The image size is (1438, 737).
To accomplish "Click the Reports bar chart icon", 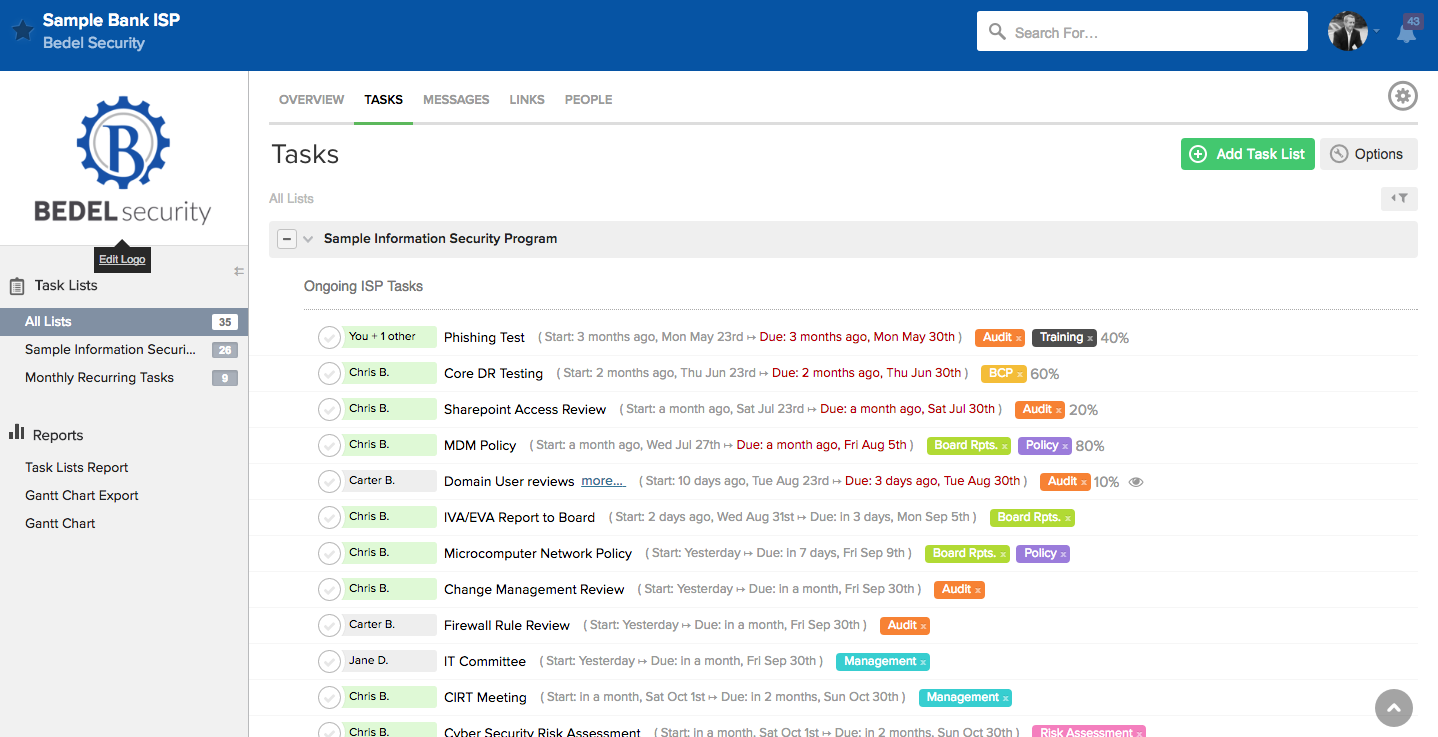I will tap(17, 432).
